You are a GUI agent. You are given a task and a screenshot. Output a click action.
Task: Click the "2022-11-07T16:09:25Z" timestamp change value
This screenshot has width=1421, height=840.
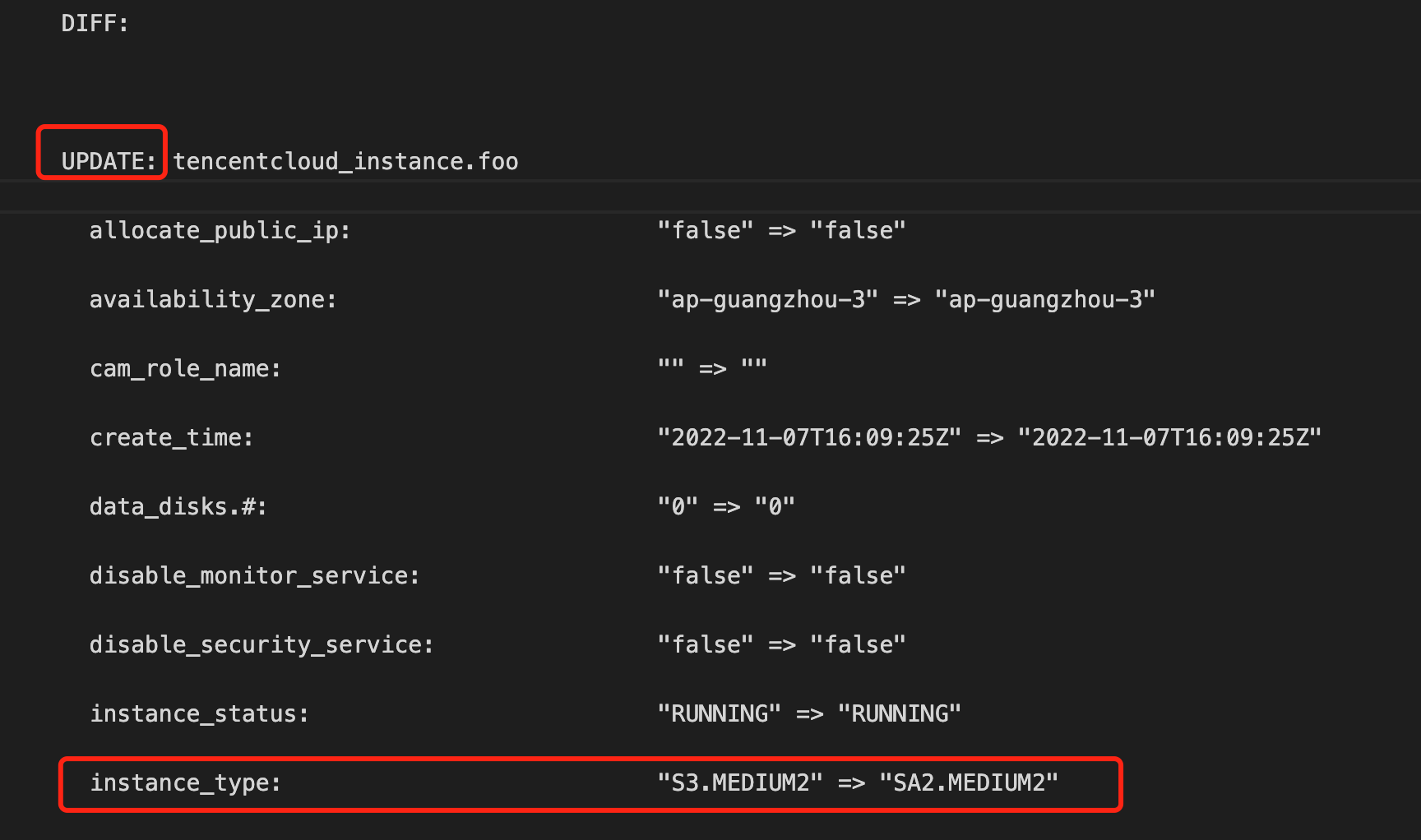pos(989,437)
